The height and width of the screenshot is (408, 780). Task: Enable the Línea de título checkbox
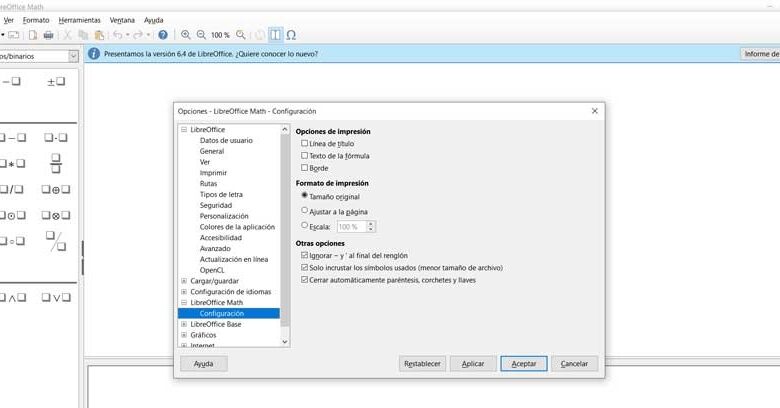(x=304, y=143)
